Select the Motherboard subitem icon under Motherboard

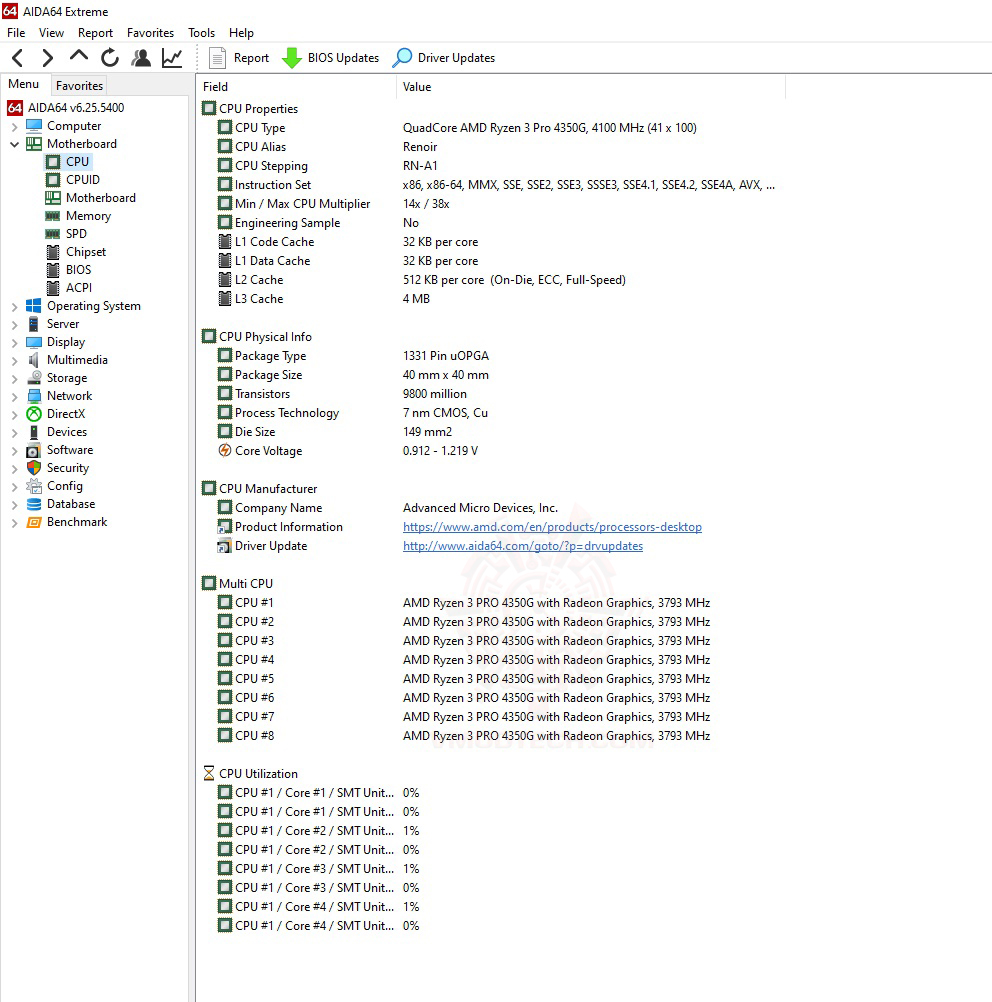click(x=53, y=198)
